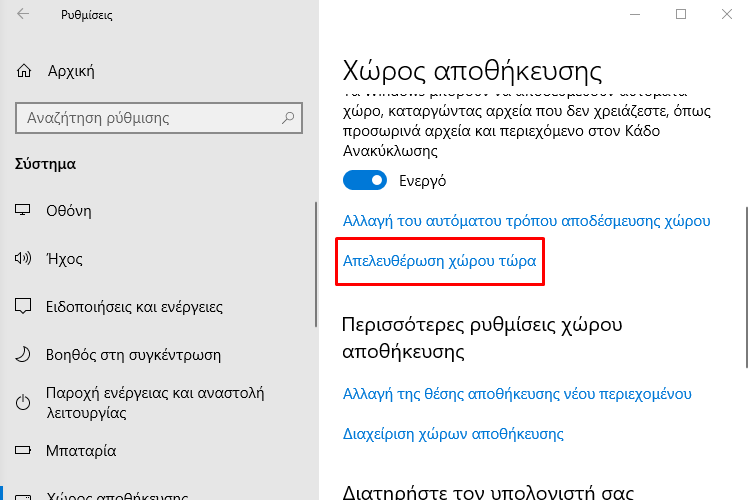
Task: Select the Μπαταρία battery icon
Action: (22, 450)
